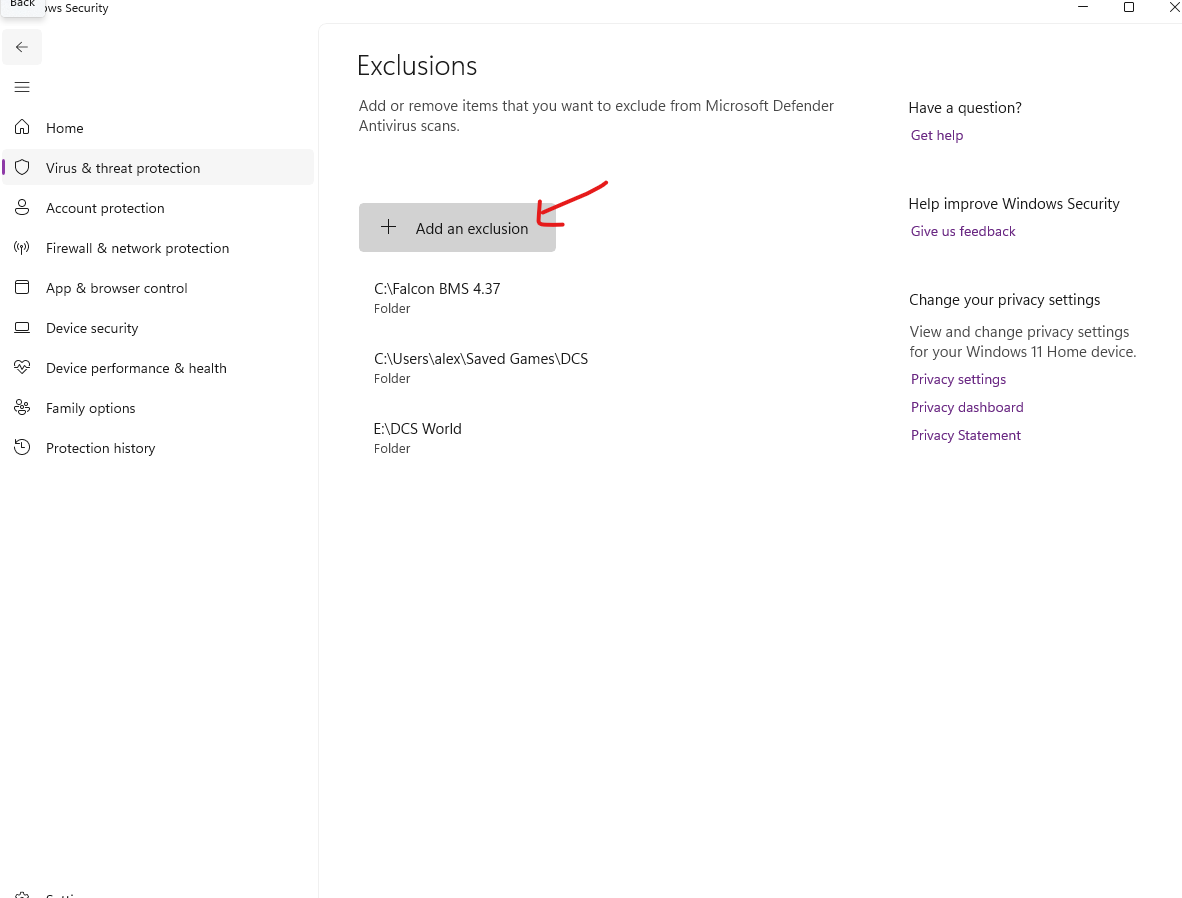Click the back arrow button

(22, 47)
